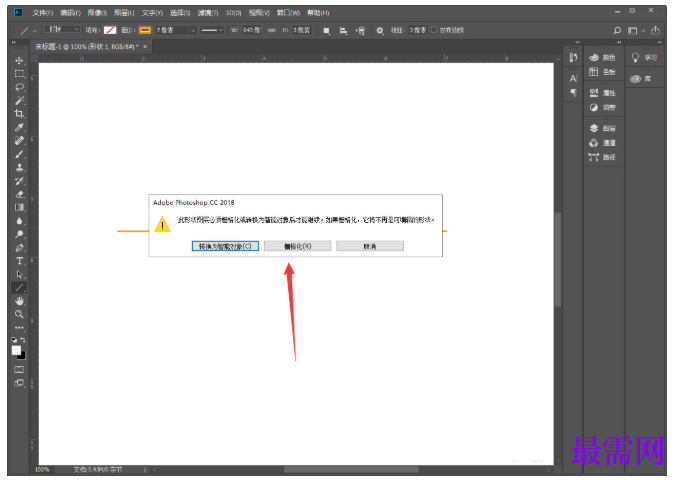Select the Lasso tool
The width and height of the screenshot is (683, 482).
19,87
